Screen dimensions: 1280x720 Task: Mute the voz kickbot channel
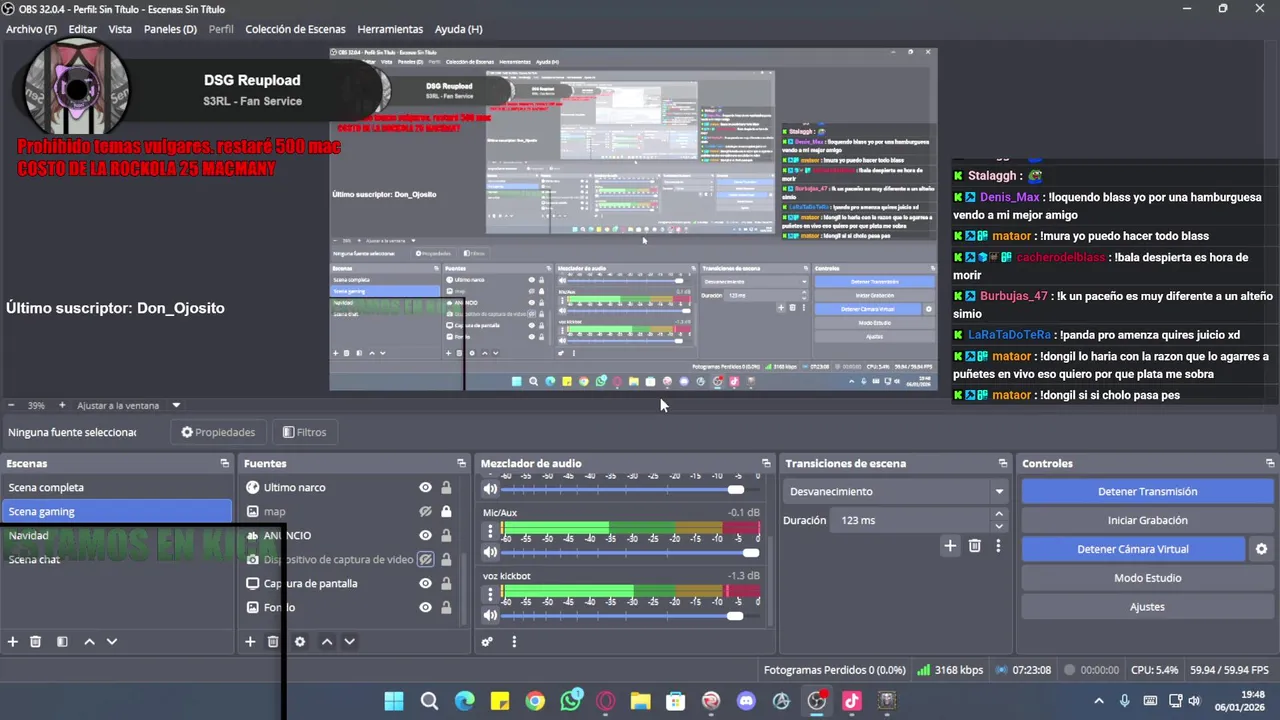(490, 615)
